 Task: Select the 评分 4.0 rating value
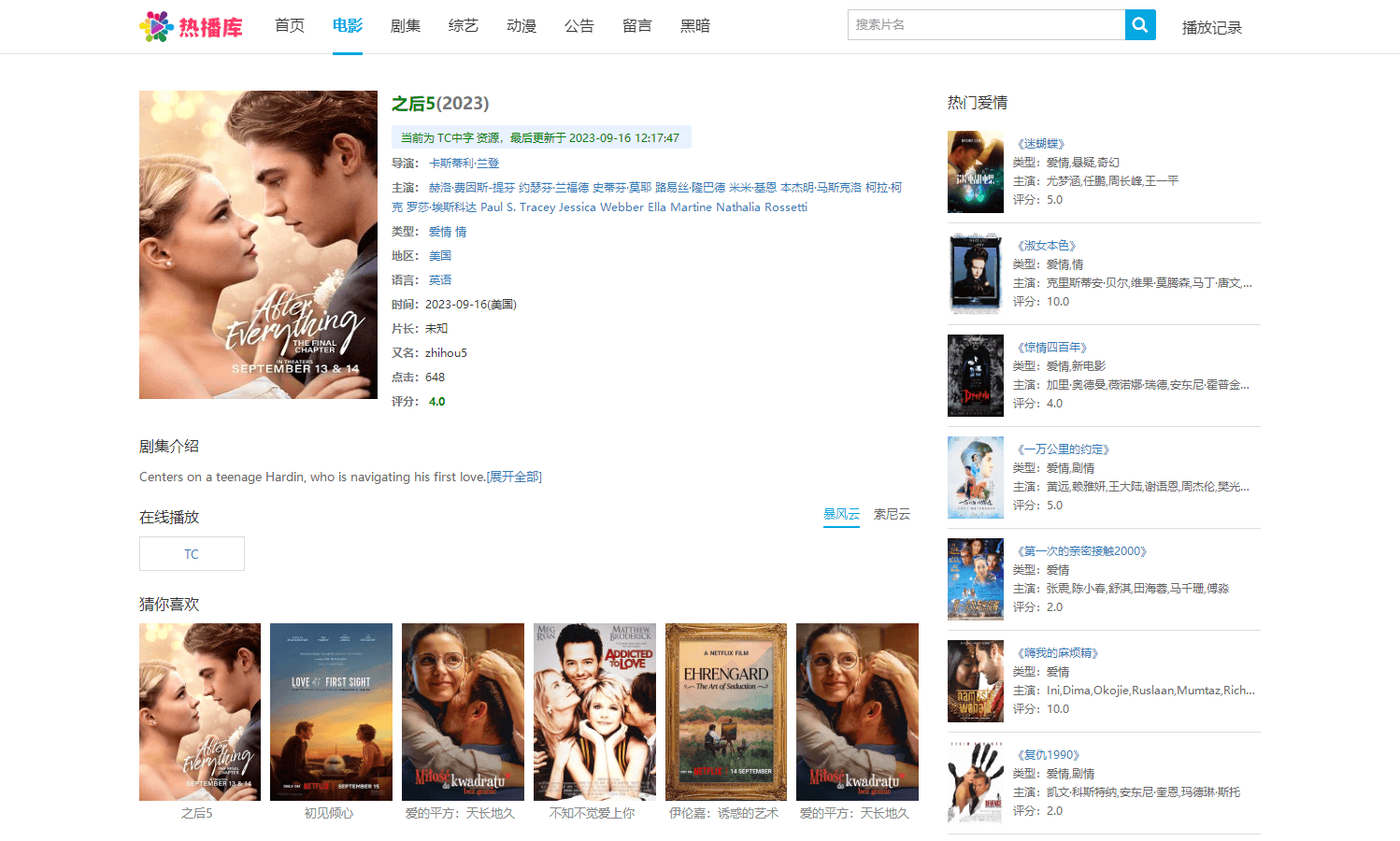[x=437, y=402]
